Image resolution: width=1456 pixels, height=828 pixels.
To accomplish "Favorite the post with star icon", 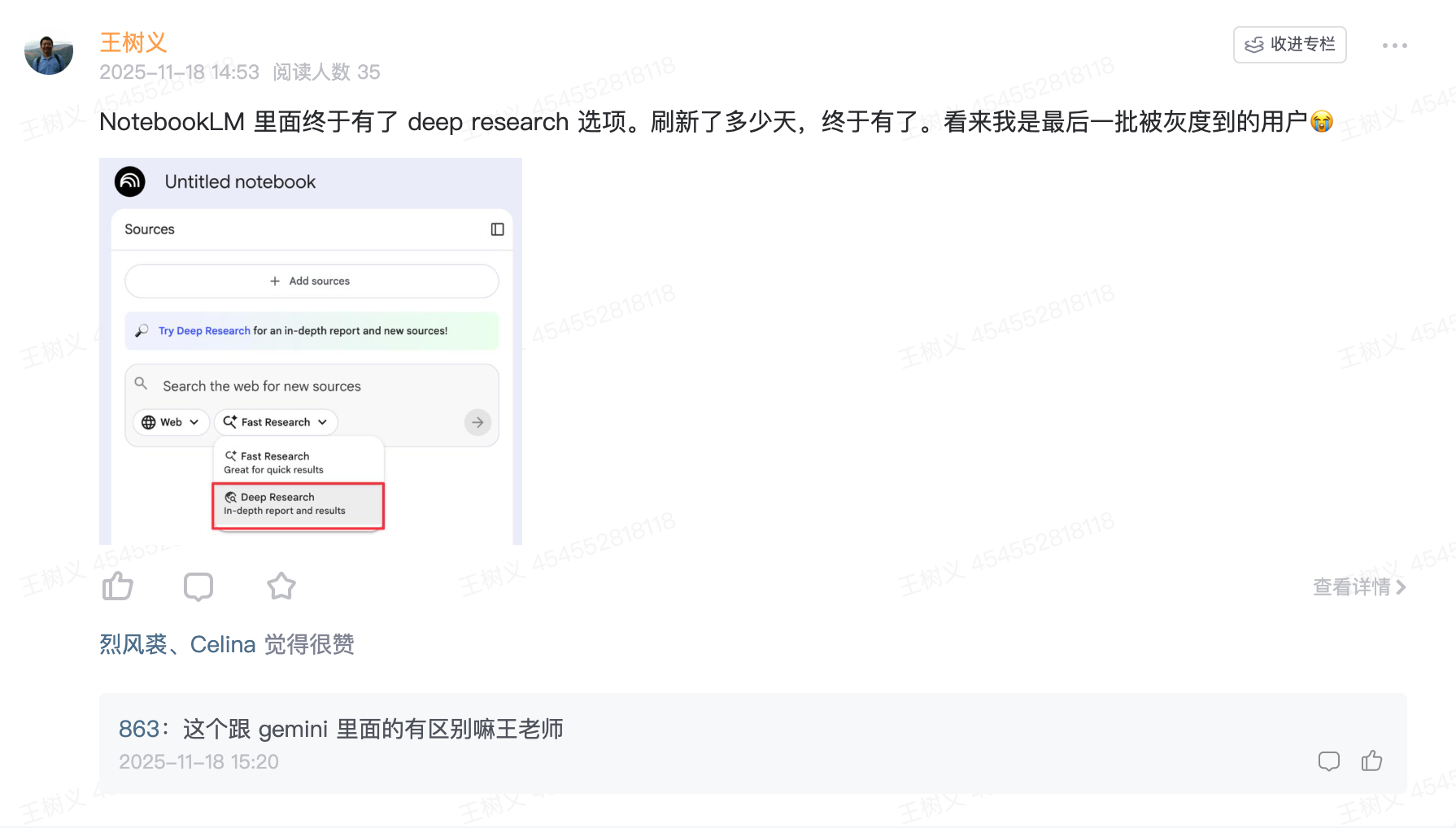I will 281,586.
